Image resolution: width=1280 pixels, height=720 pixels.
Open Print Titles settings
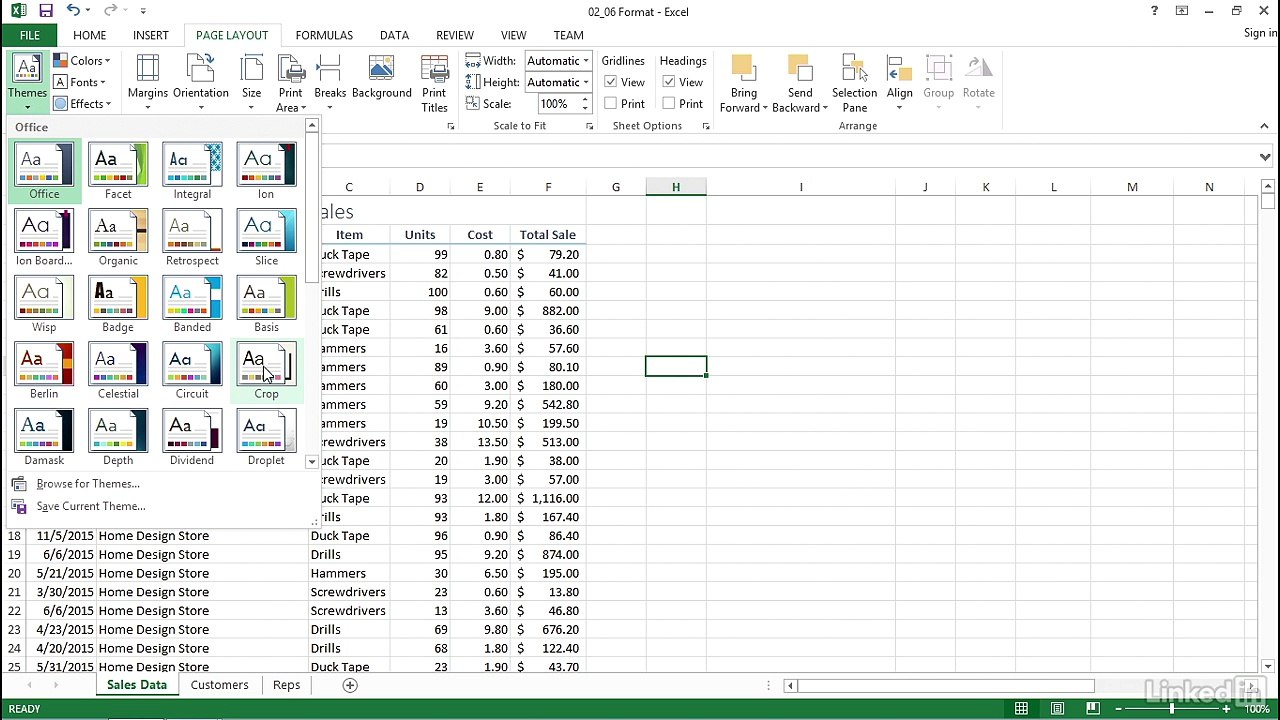(435, 82)
